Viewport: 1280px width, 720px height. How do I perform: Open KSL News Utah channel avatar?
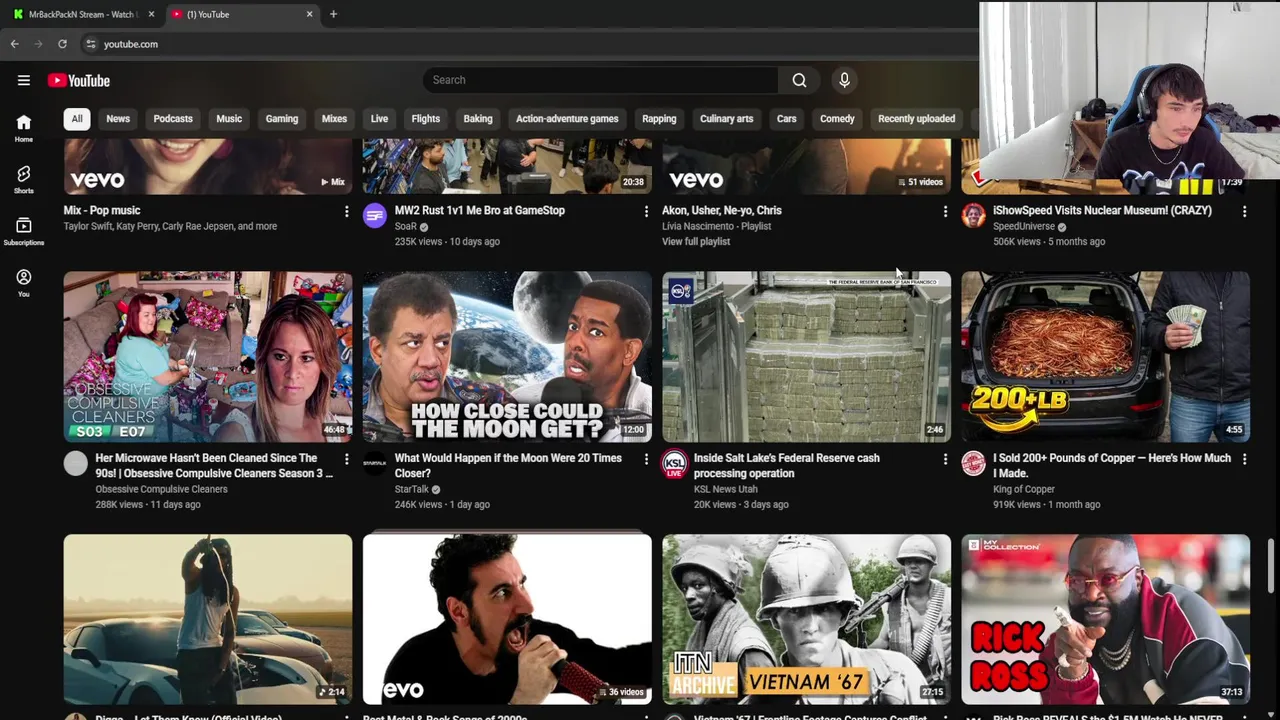[x=675, y=463]
